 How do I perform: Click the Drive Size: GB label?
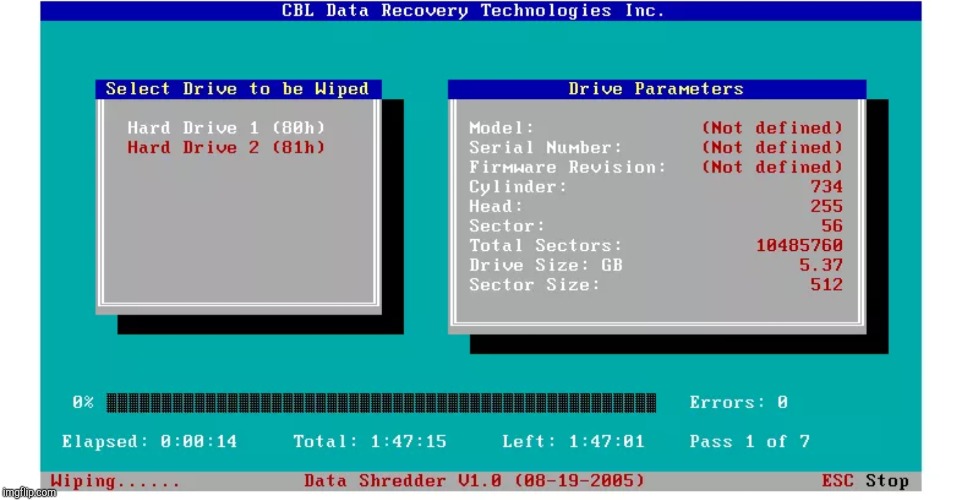coord(545,265)
